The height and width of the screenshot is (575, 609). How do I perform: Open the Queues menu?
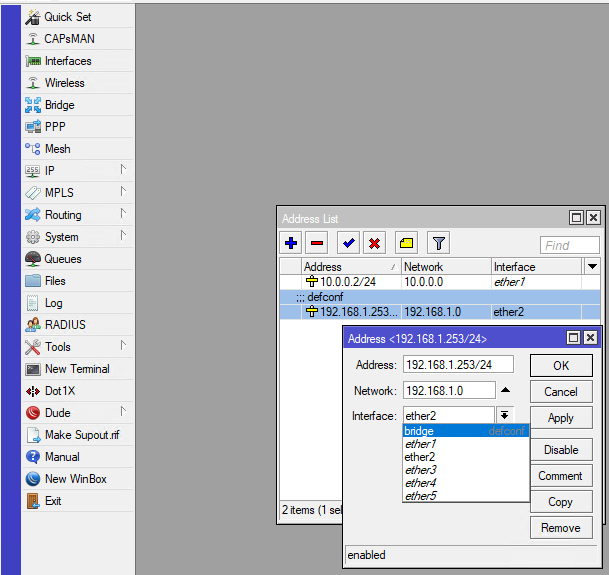tap(78, 259)
